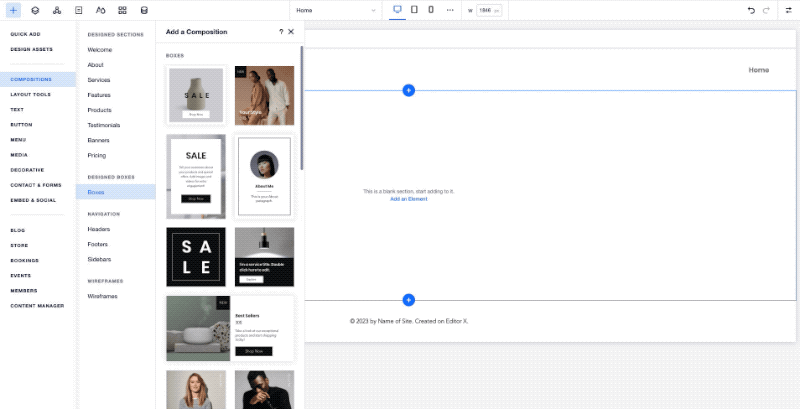The width and height of the screenshot is (800, 409).
Task: Open the Content Manager database icon
Action: 144,10
